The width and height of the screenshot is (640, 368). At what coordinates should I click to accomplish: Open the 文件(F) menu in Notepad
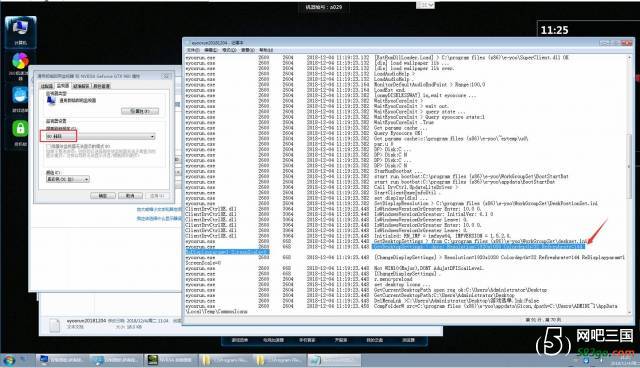tap(193, 50)
